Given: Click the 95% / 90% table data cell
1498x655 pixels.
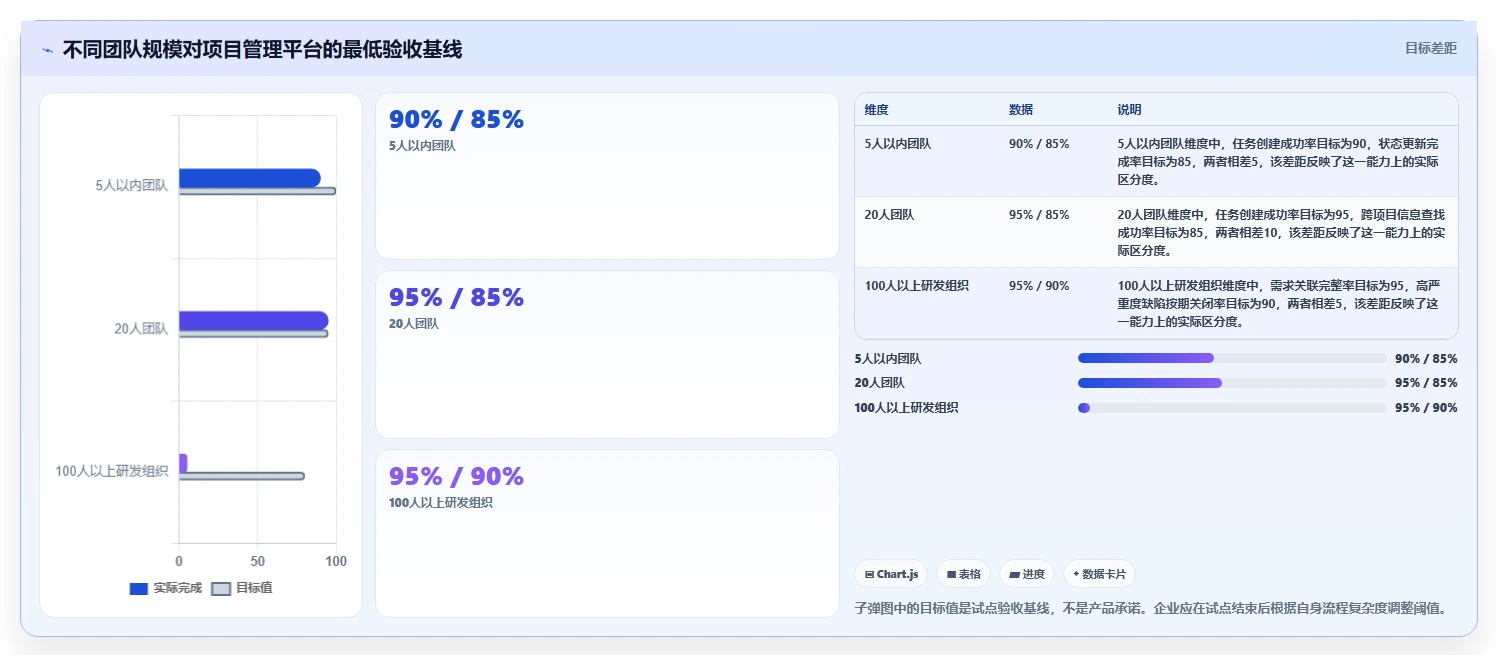Looking at the screenshot, I should click(1039, 286).
